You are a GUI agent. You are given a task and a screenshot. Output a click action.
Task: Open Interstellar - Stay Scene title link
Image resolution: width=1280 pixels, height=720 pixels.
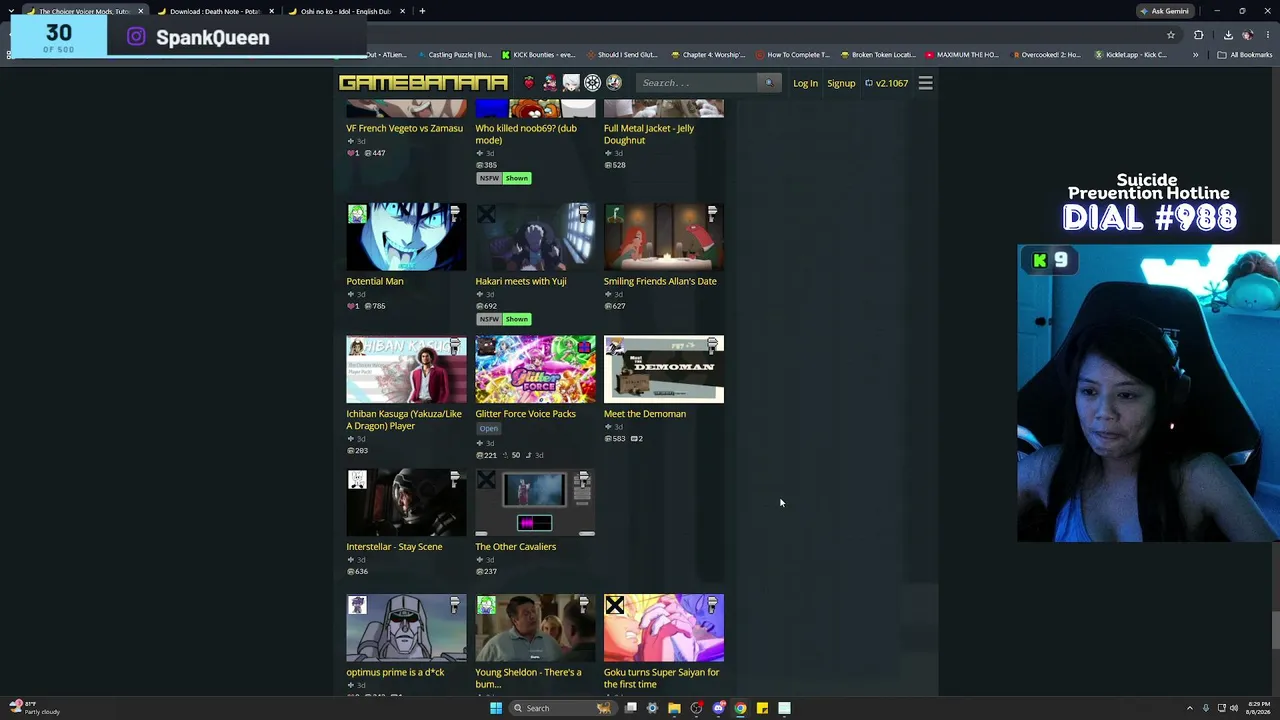(394, 547)
